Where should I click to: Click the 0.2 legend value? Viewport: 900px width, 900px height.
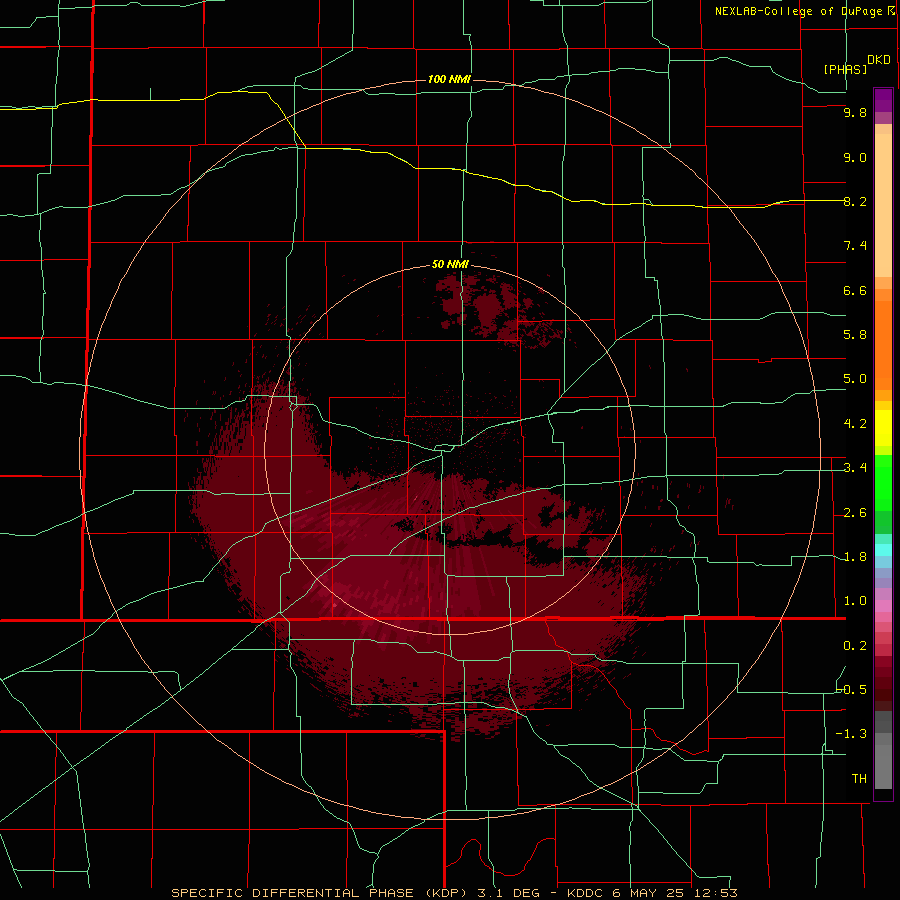[x=855, y=646]
